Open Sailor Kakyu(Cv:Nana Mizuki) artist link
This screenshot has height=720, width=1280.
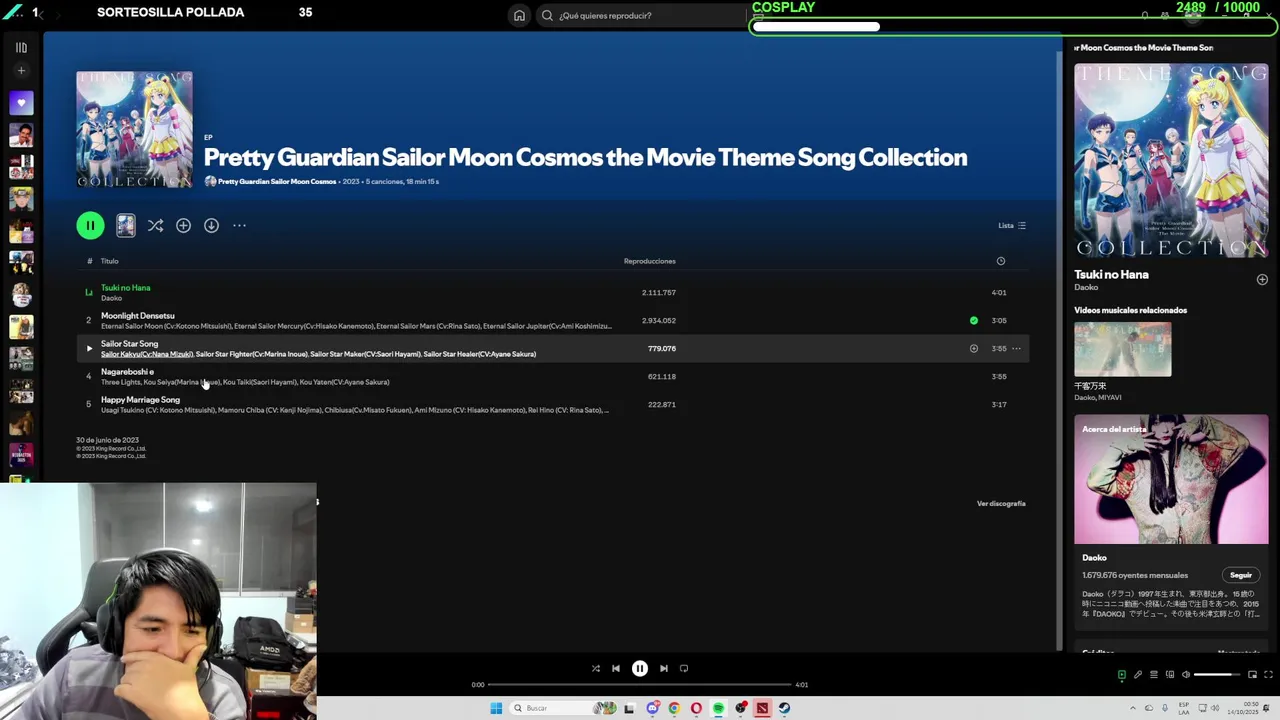146,354
